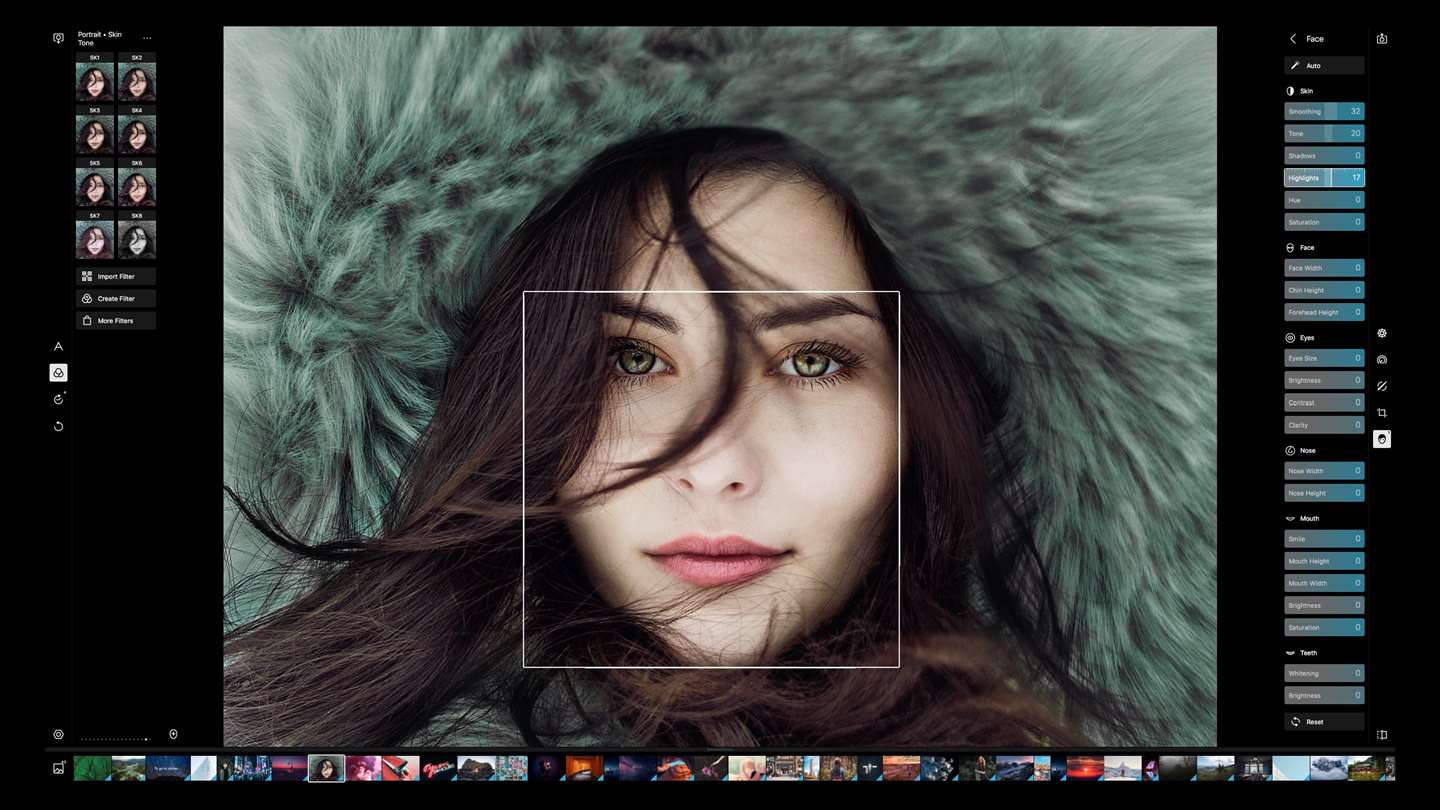Click the undo/reset arrow icon in the left sidebar

pos(58,426)
